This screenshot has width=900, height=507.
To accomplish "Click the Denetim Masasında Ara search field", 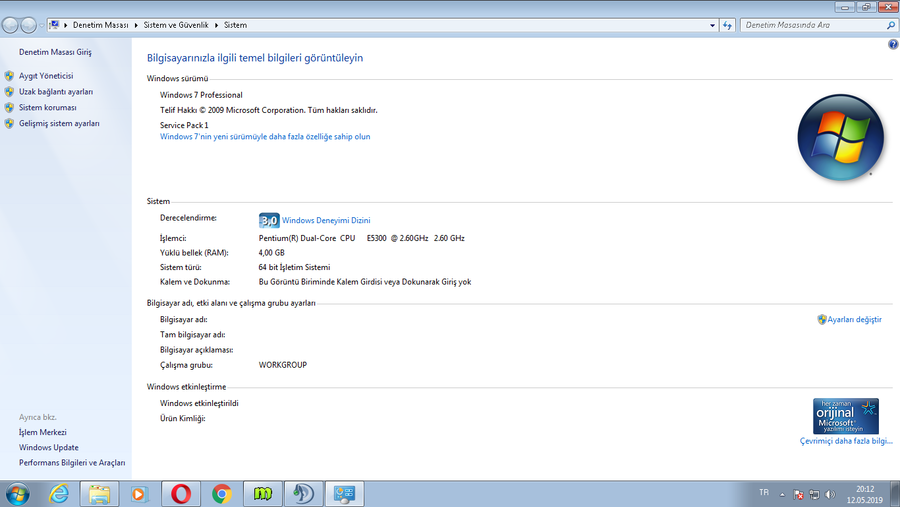I will pyautogui.click(x=813, y=25).
